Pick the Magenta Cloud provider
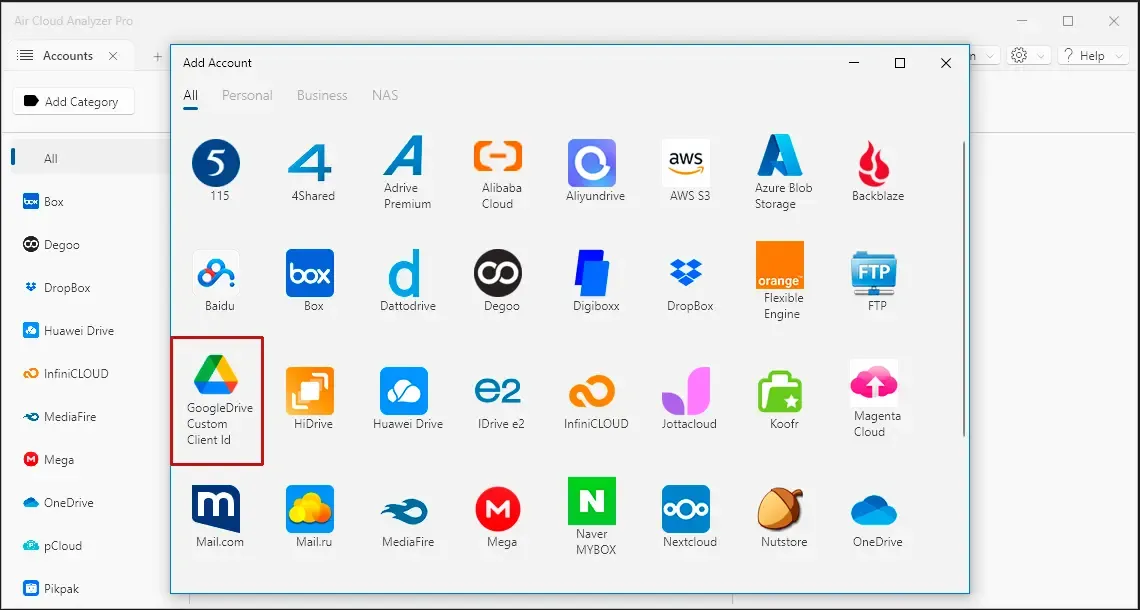1140x610 pixels. (x=874, y=383)
